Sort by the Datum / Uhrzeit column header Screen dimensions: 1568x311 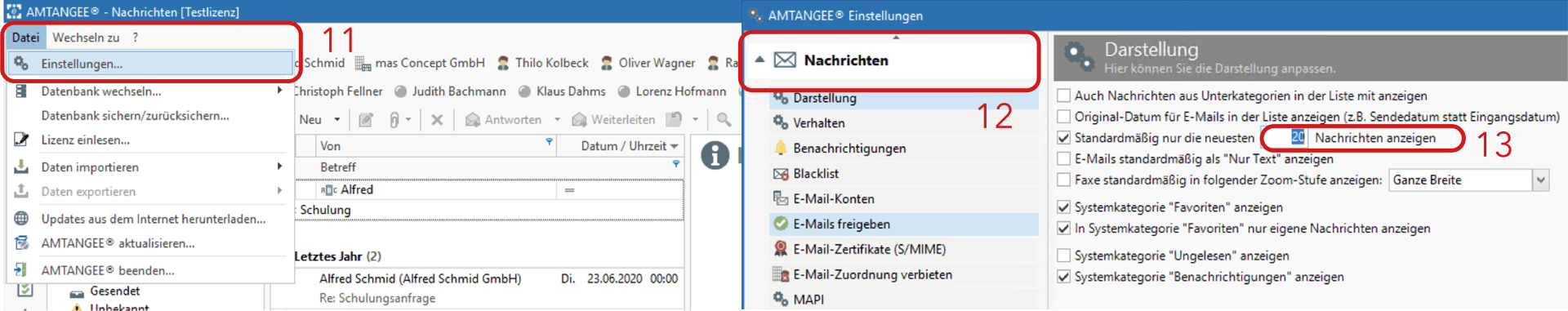621,146
